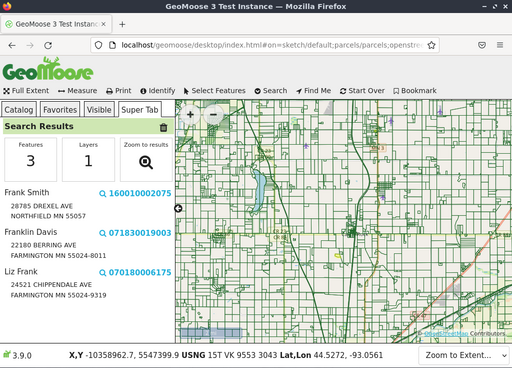Image resolution: width=512 pixels, height=368 pixels.
Task: Click the Features count box
Action: click(x=31, y=159)
